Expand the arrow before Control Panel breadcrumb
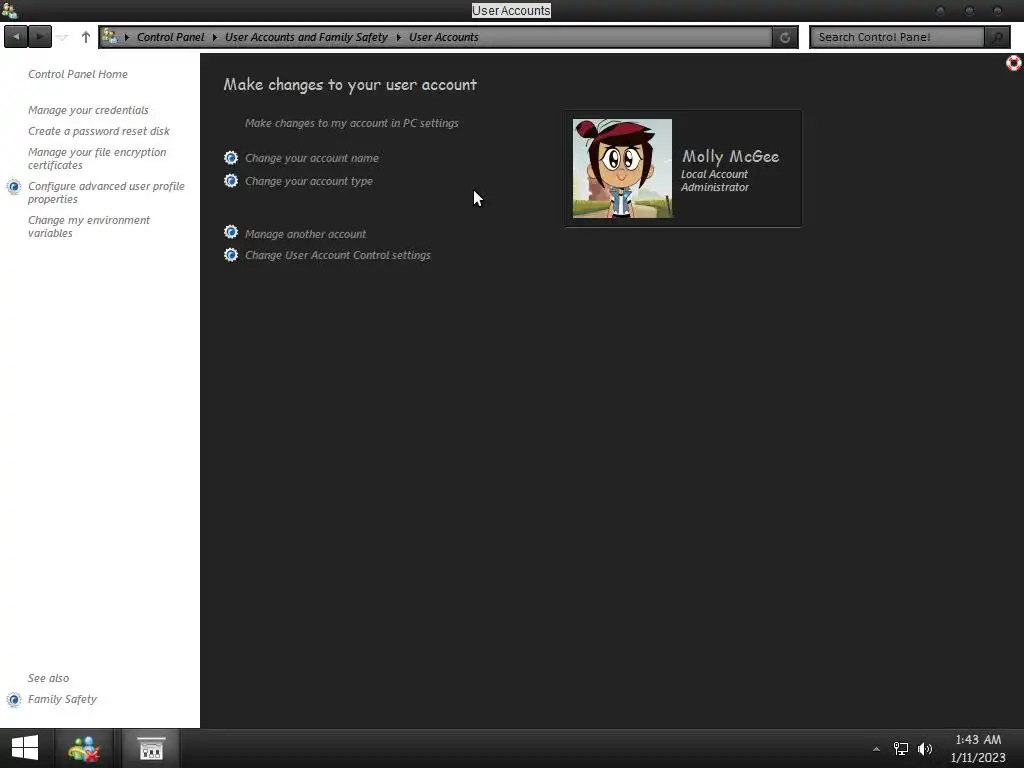Screen dimensions: 1024x768 click(x=127, y=37)
